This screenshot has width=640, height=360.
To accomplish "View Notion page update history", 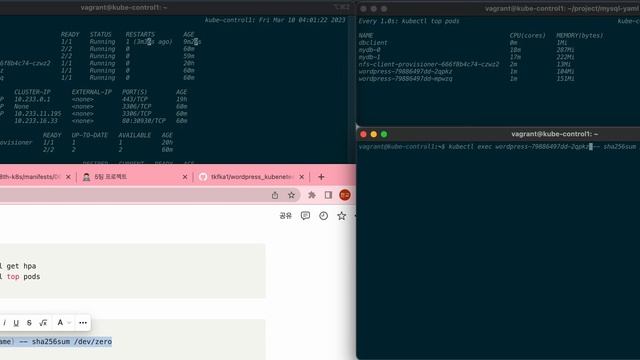I will coord(323,216).
